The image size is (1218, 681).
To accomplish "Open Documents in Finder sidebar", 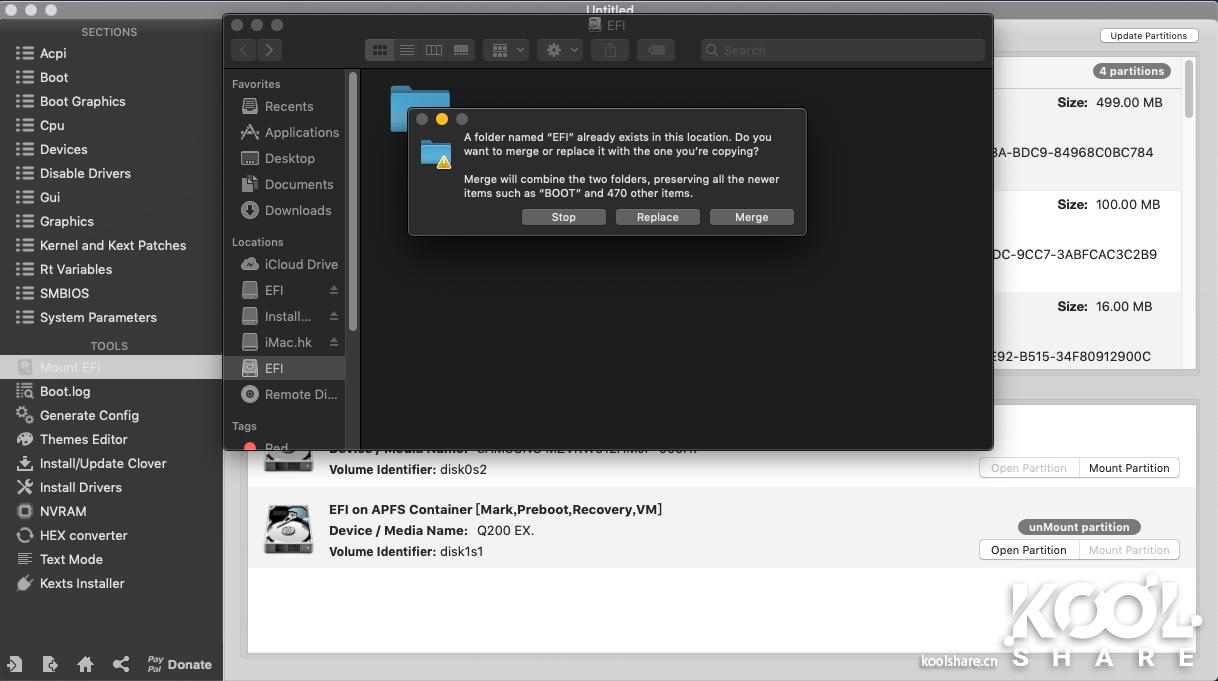I will point(288,184).
